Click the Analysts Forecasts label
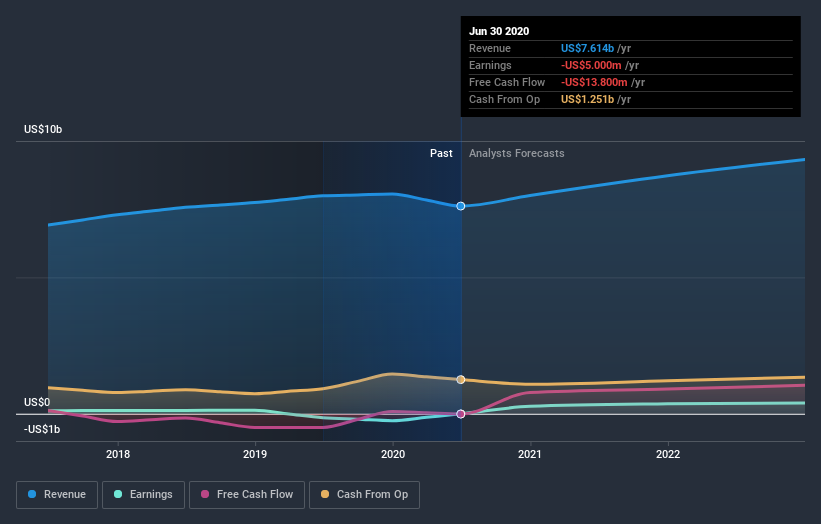This screenshot has height=524, width=821. [x=516, y=153]
